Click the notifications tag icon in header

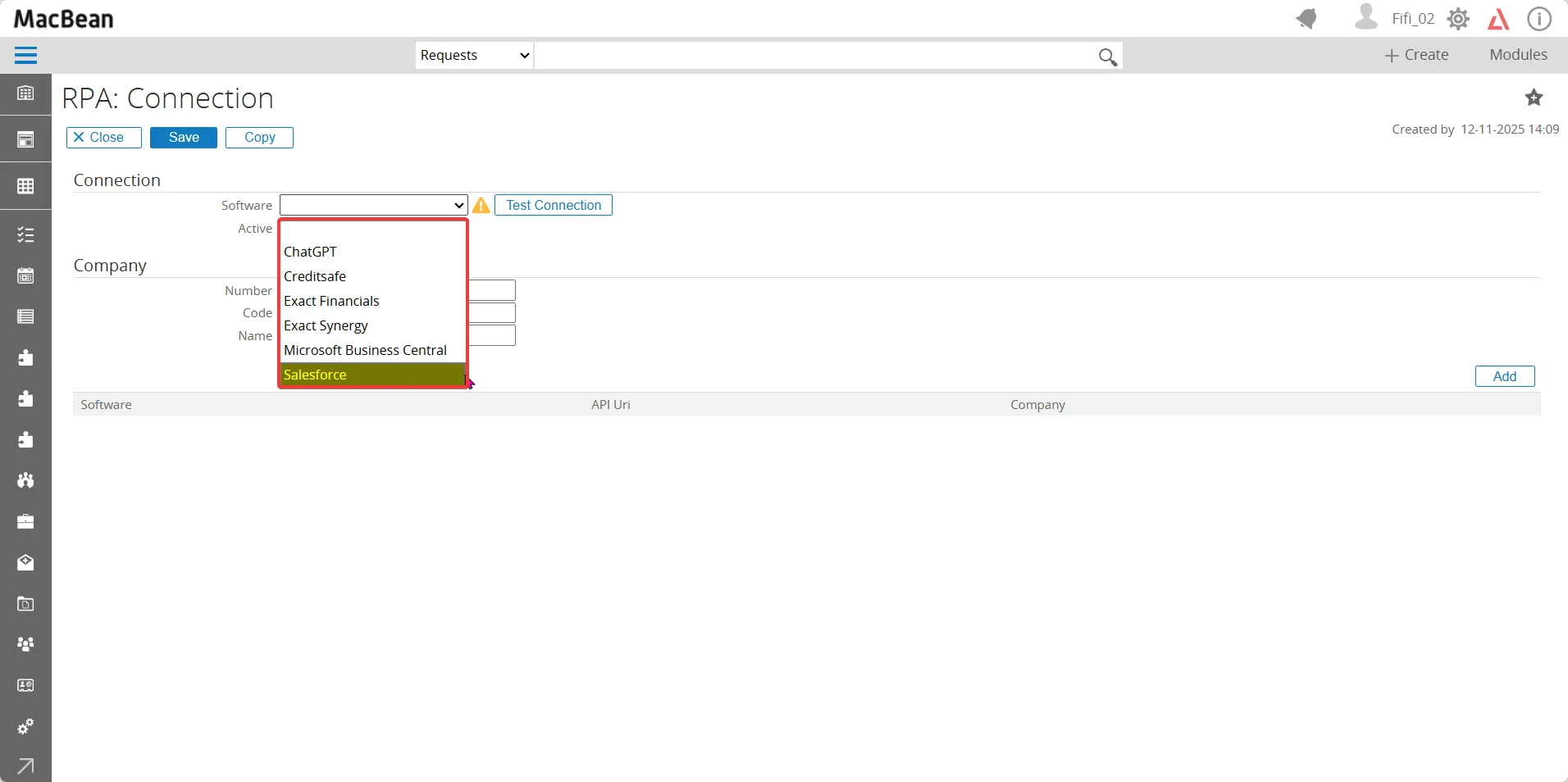click(x=1306, y=18)
